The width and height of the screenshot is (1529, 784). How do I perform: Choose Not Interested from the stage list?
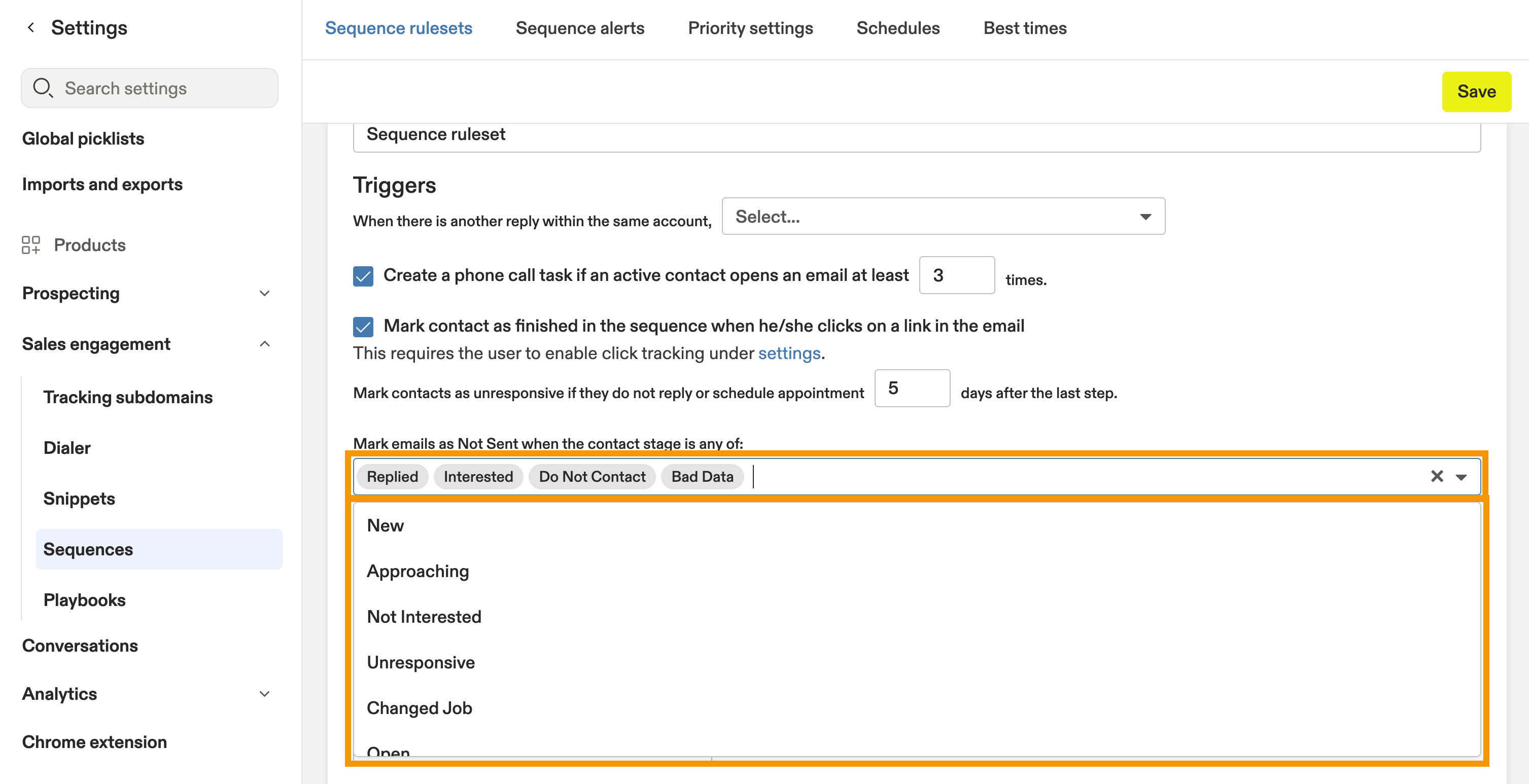424,617
